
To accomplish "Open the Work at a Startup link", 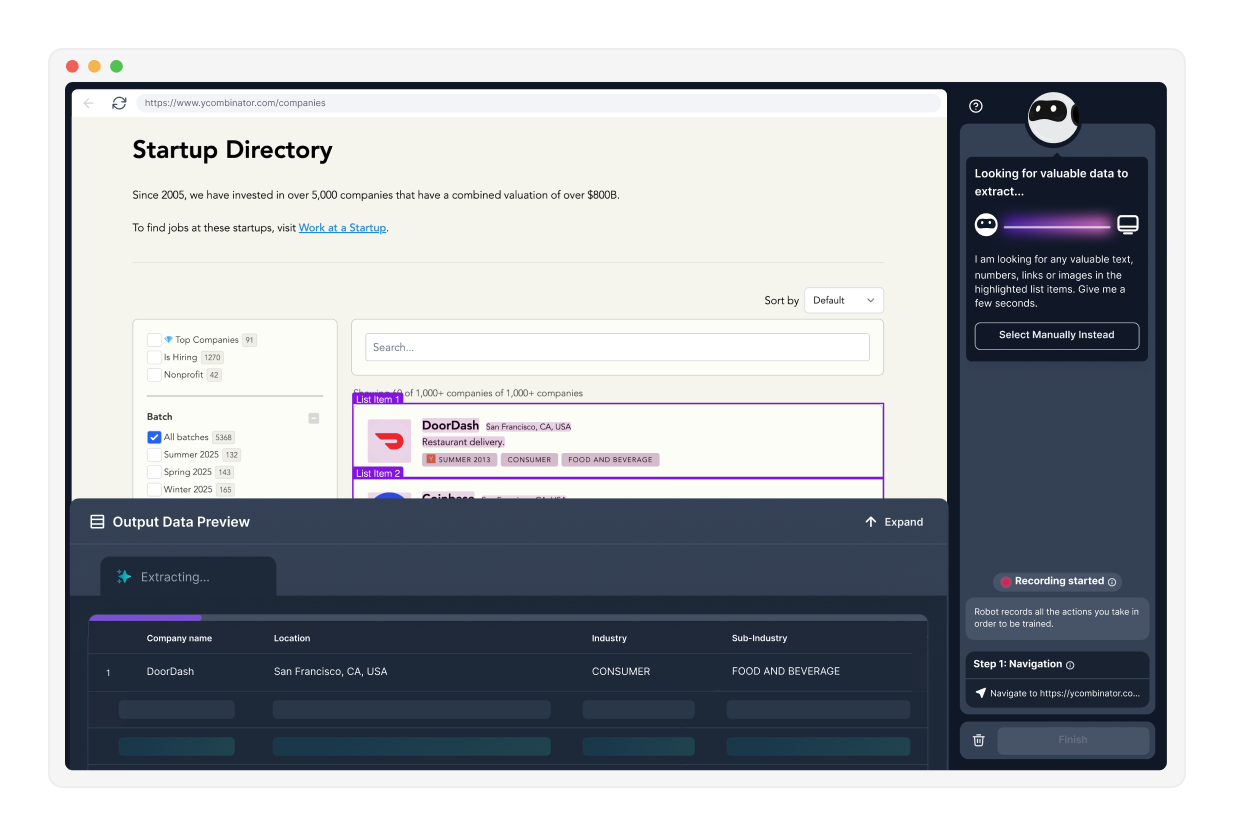I will [342, 228].
